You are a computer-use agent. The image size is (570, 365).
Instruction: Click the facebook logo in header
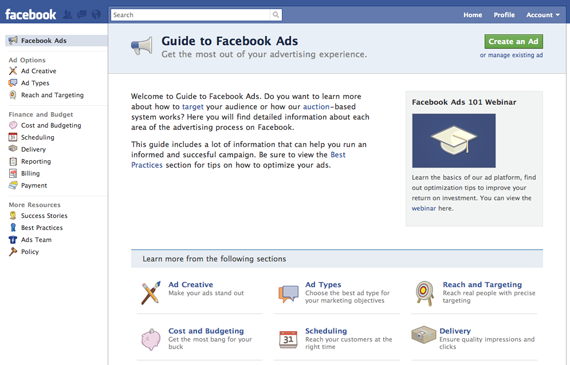(x=31, y=15)
